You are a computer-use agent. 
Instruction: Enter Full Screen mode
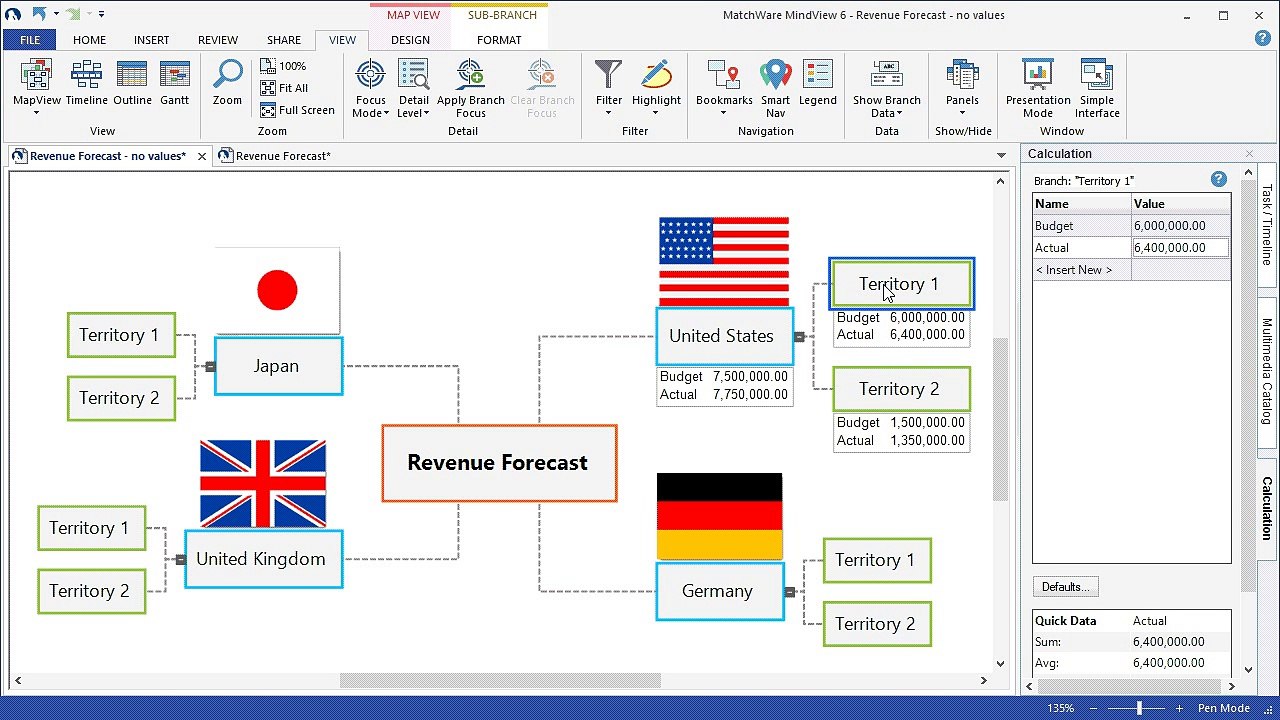(297, 110)
